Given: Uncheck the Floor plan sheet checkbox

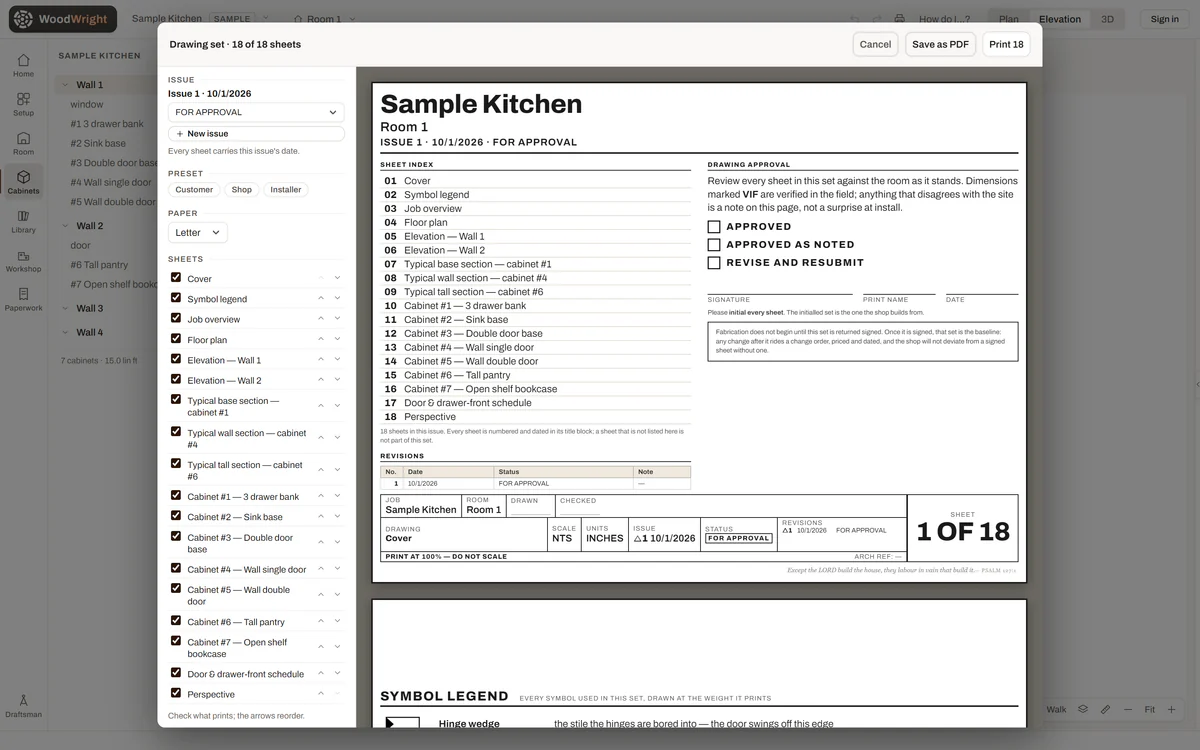Looking at the screenshot, I should point(176,339).
